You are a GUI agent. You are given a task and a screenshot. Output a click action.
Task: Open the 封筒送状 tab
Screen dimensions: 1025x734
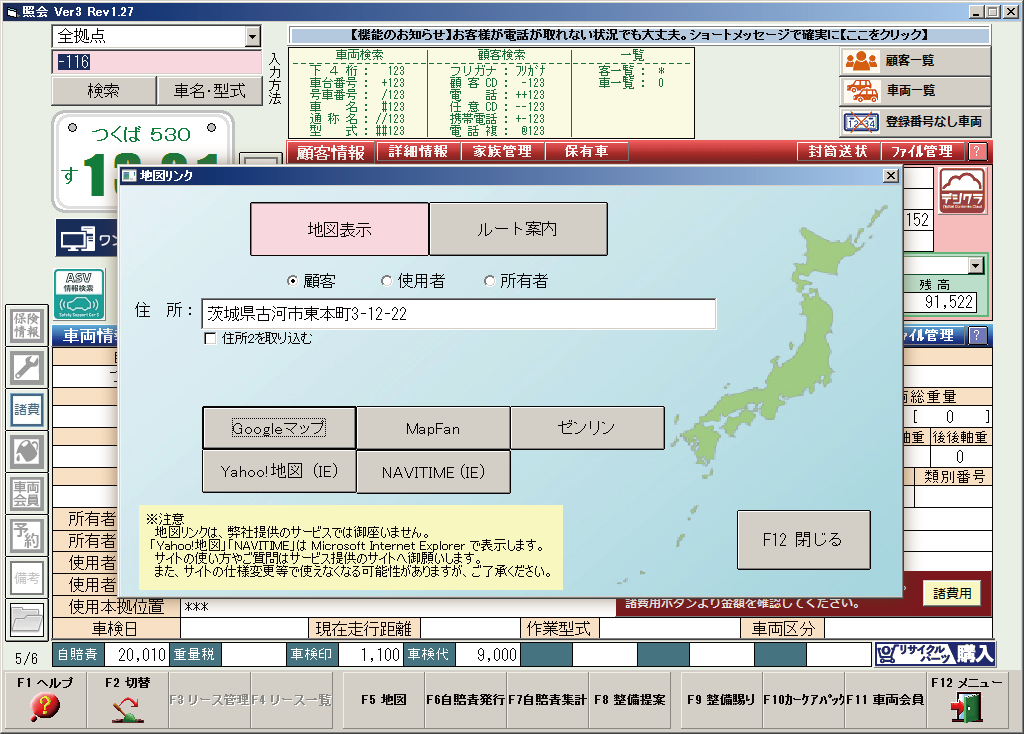(x=838, y=152)
